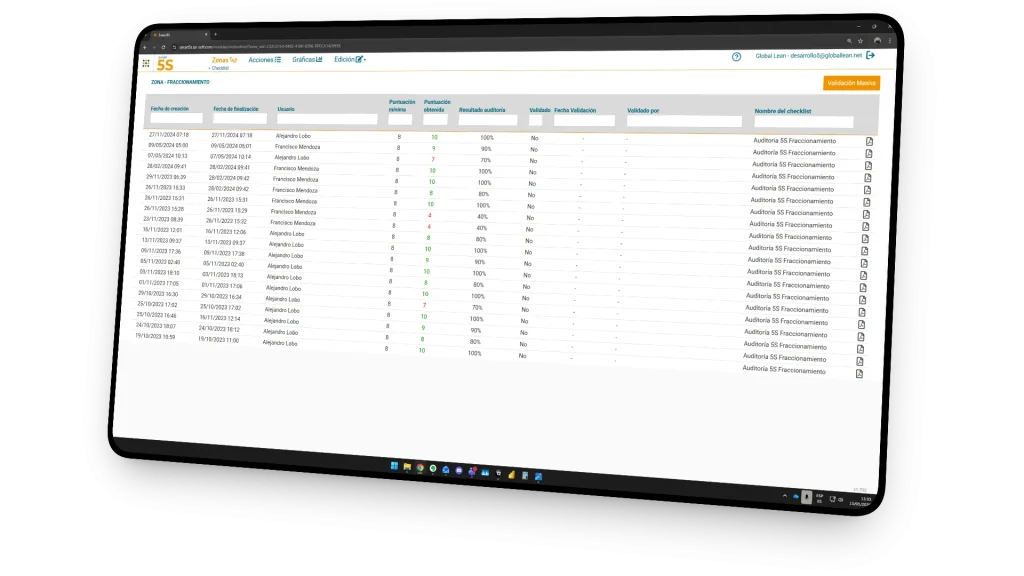The width and height of the screenshot is (1024, 576).
Task: Open the apps grid icon beside logo
Action: (x=146, y=63)
